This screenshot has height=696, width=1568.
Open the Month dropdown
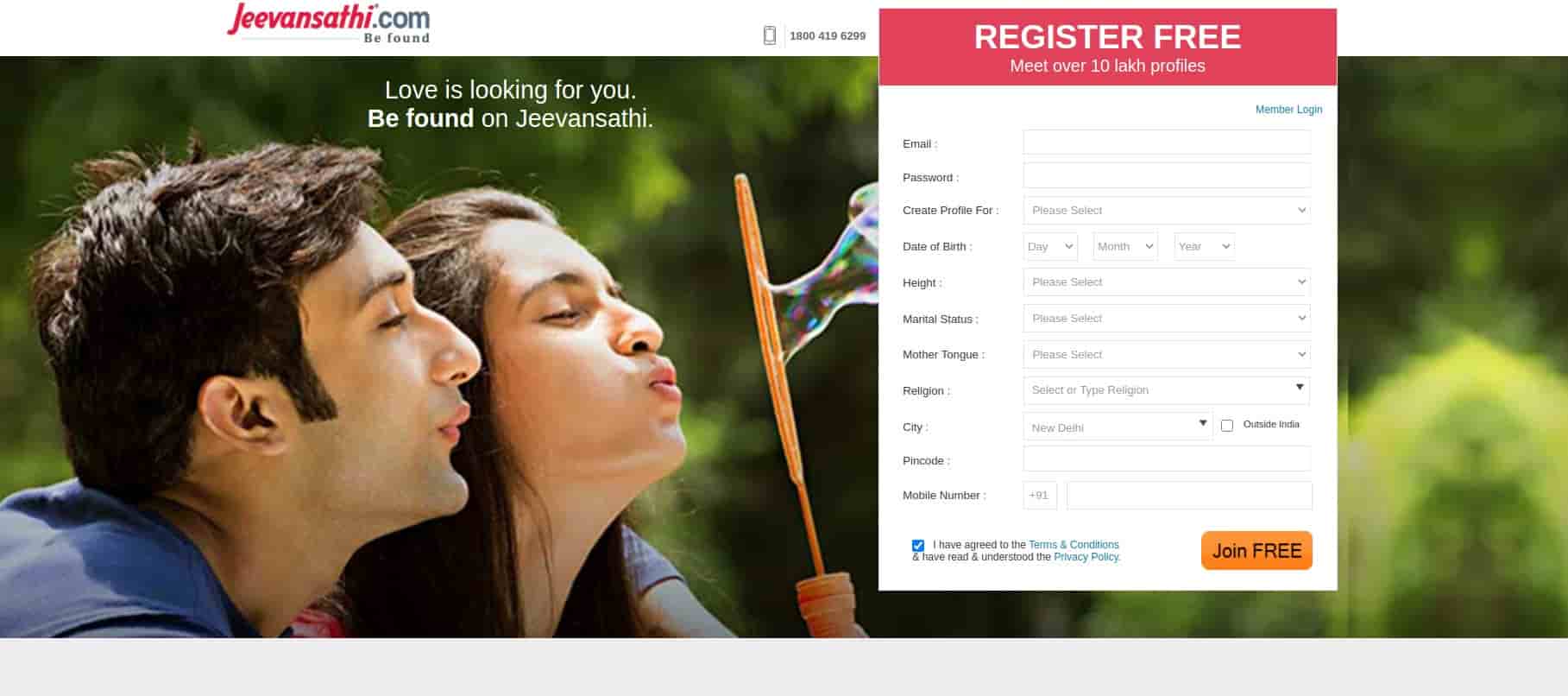point(1125,247)
